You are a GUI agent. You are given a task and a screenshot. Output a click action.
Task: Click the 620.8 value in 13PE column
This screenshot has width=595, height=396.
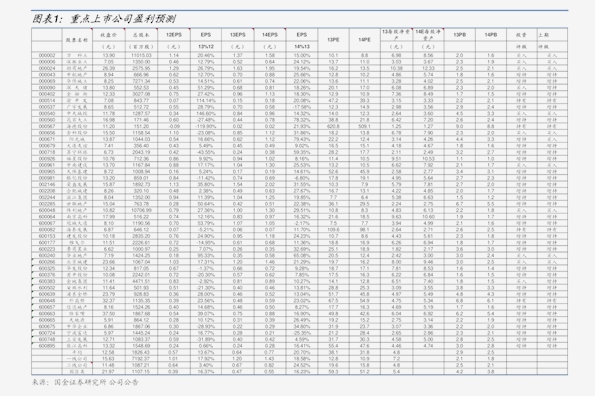point(333,126)
